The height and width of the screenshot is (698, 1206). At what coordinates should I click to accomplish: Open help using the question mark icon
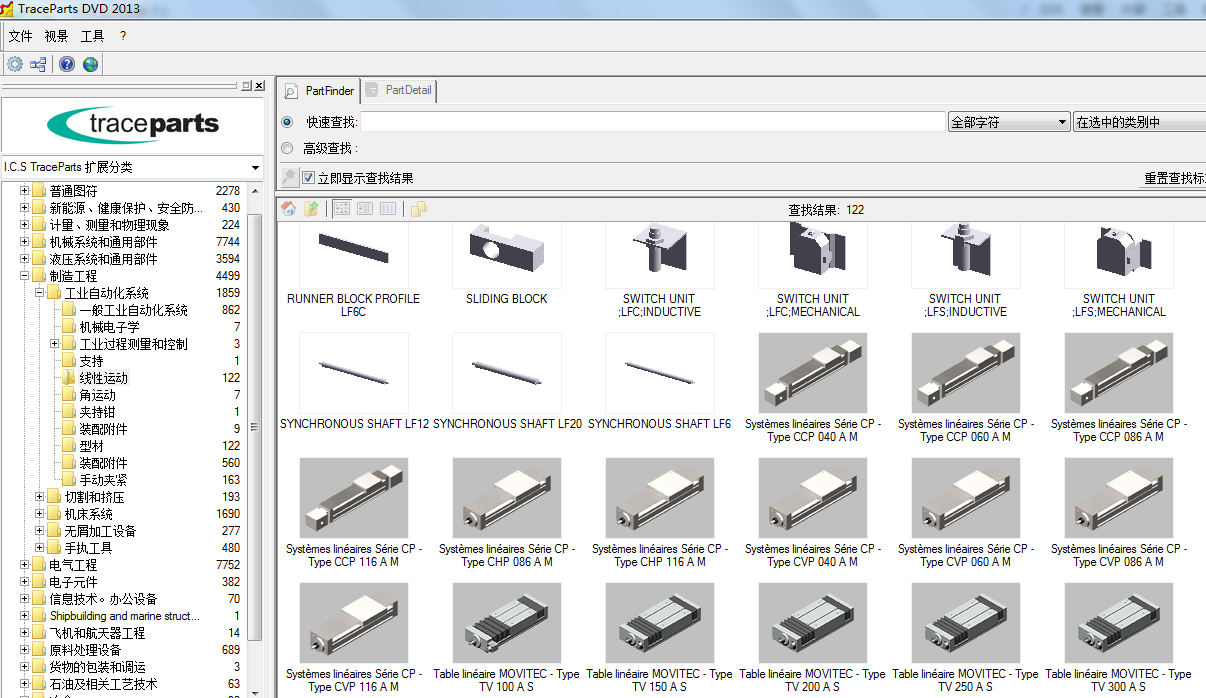click(66, 63)
